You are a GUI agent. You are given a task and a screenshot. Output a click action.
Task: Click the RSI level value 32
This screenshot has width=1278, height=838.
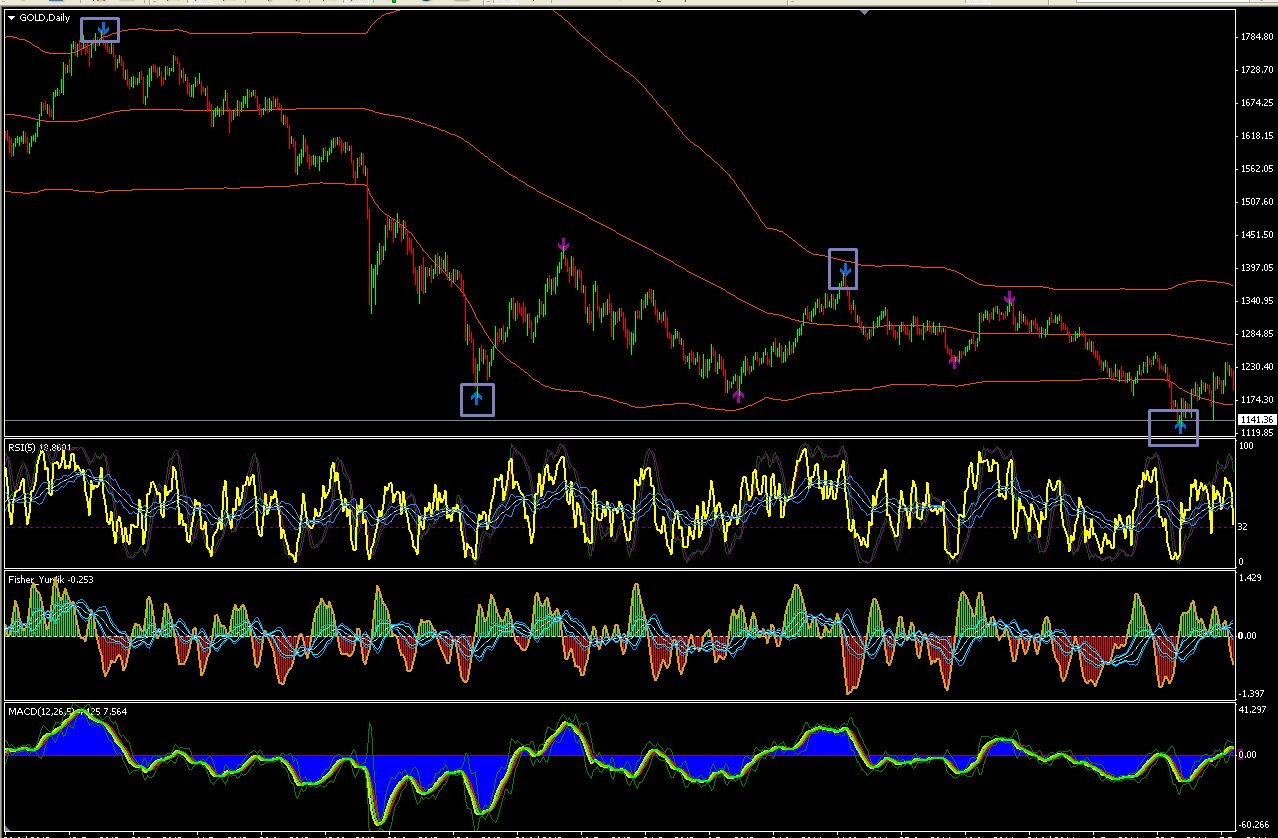coord(1243,526)
